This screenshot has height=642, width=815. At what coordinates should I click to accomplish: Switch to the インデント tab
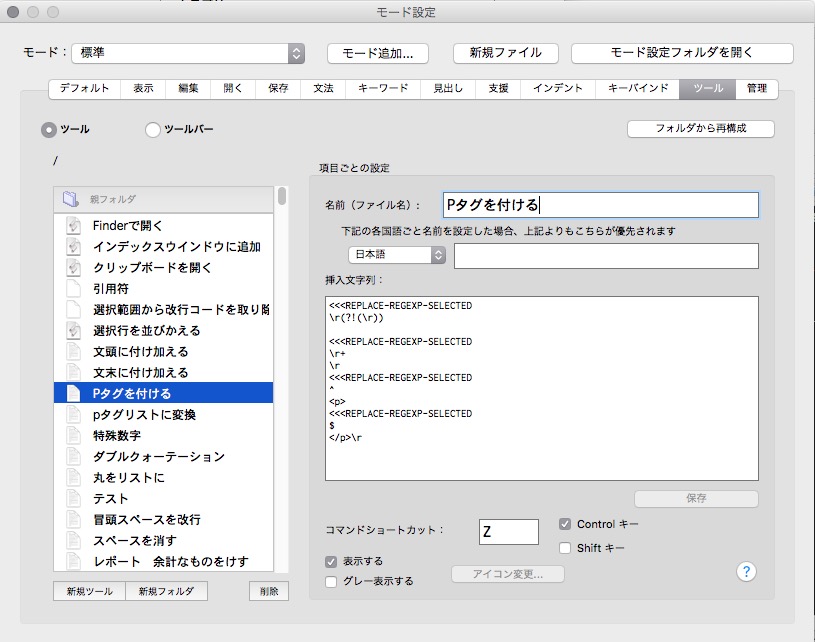(x=558, y=89)
